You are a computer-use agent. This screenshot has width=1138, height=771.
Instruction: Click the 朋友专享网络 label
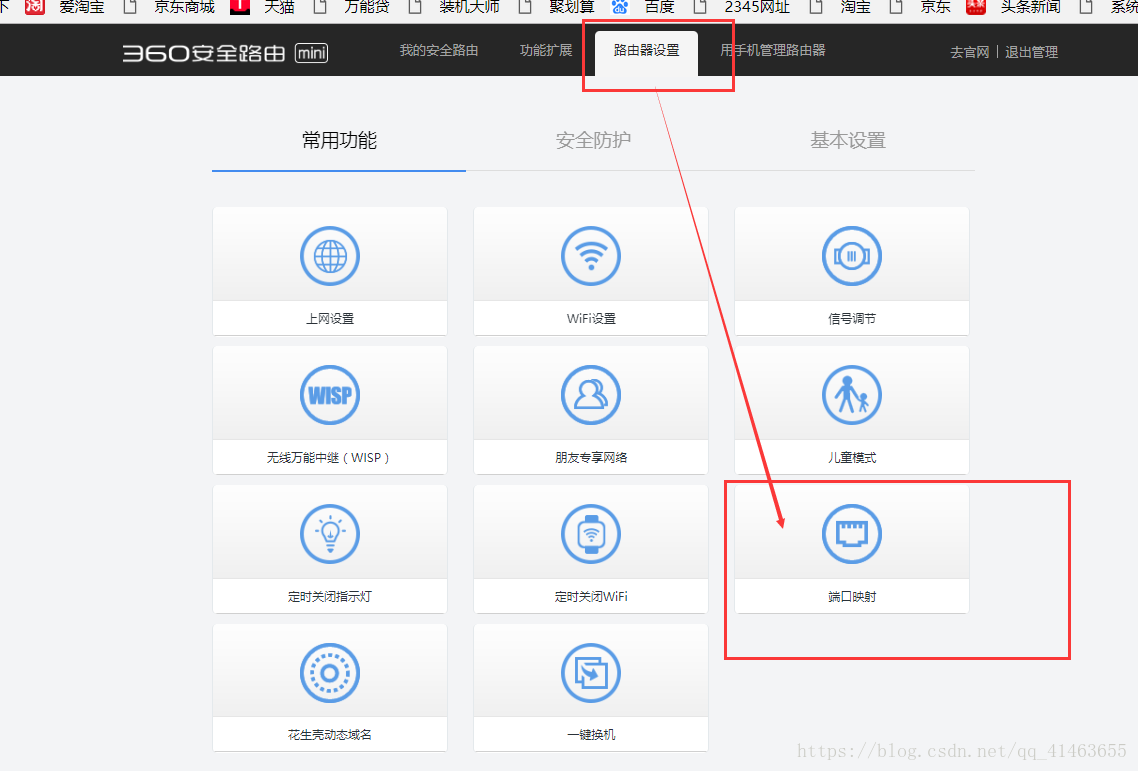pyautogui.click(x=591, y=457)
